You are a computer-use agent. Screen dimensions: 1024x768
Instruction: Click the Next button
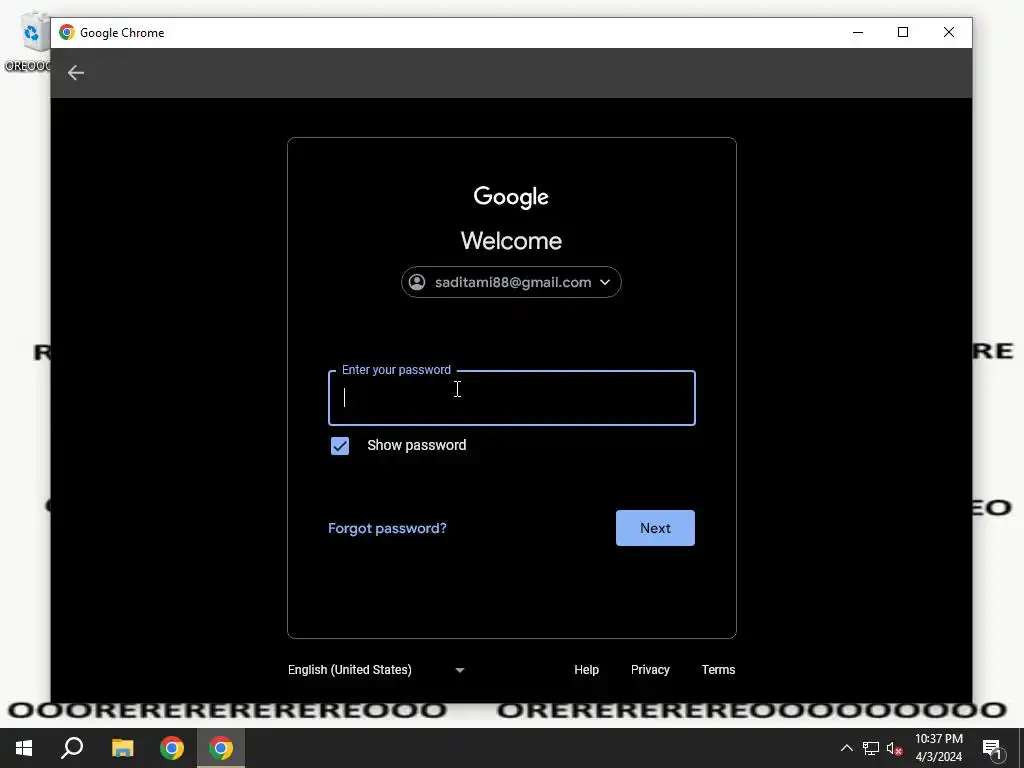click(x=655, y=528)
